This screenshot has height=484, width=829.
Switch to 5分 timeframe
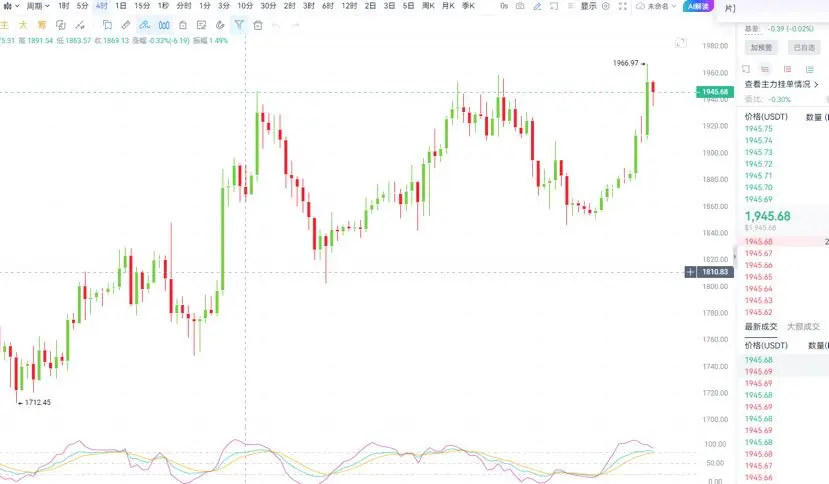pos(82,6)
